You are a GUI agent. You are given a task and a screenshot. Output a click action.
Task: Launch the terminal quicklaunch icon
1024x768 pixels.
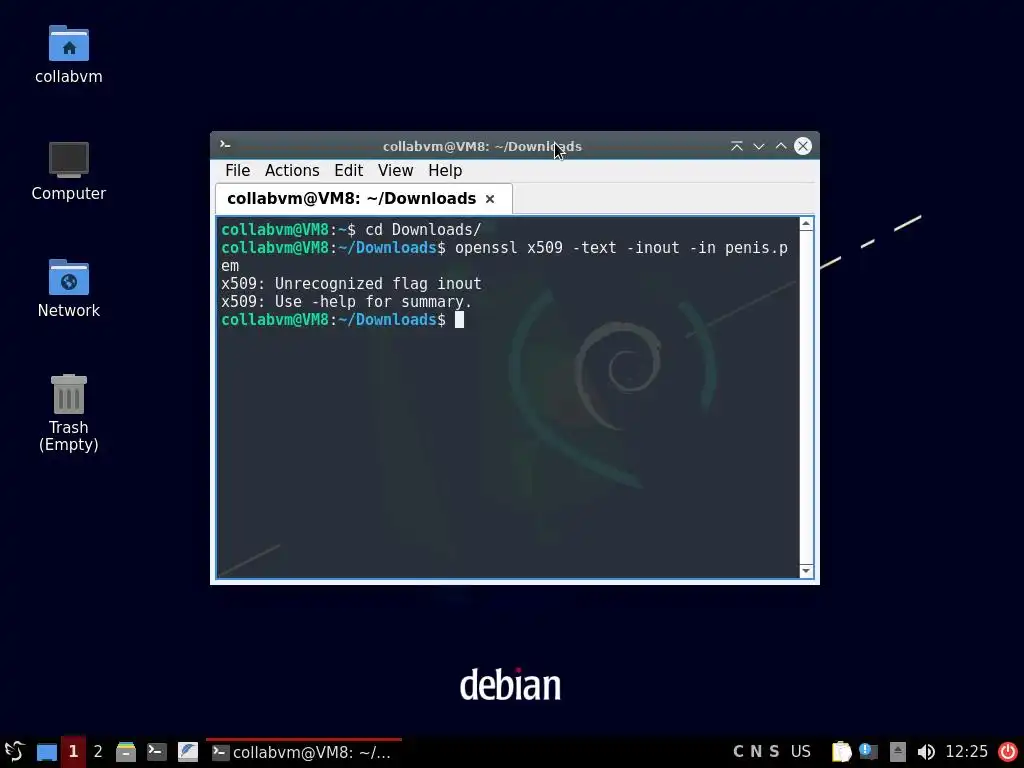[x=157, y=752]
